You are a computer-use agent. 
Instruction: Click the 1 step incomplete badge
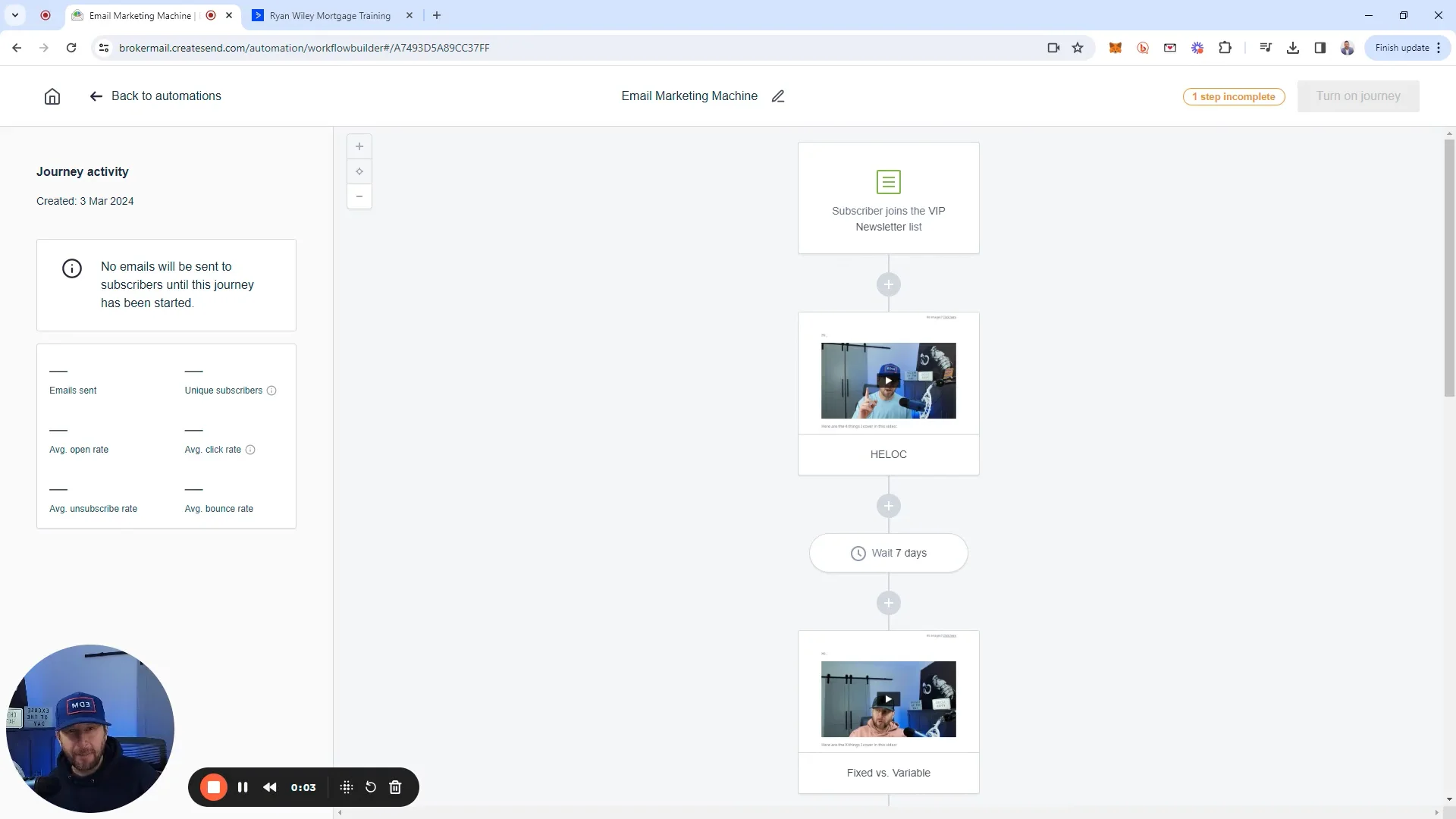point(1234,96)
